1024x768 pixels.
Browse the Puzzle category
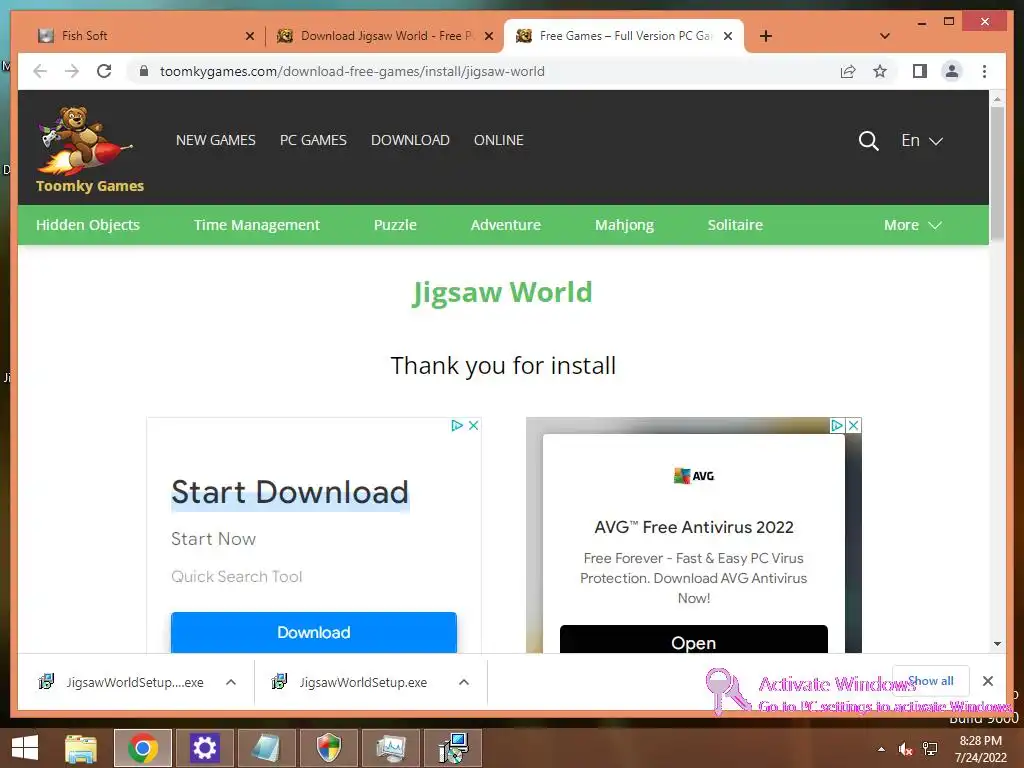click(395, 225)
